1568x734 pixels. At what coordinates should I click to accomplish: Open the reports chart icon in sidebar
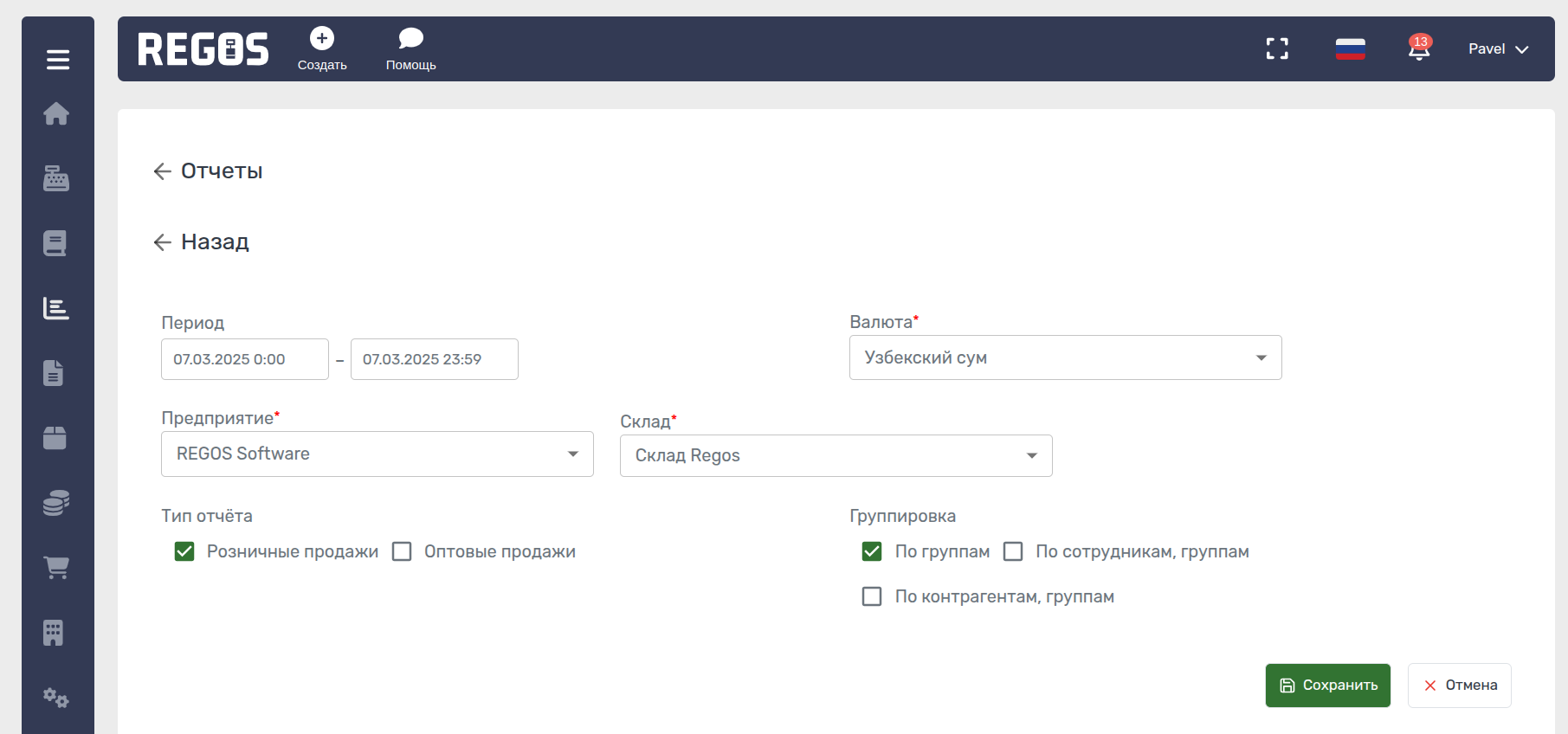pos(56,308)
